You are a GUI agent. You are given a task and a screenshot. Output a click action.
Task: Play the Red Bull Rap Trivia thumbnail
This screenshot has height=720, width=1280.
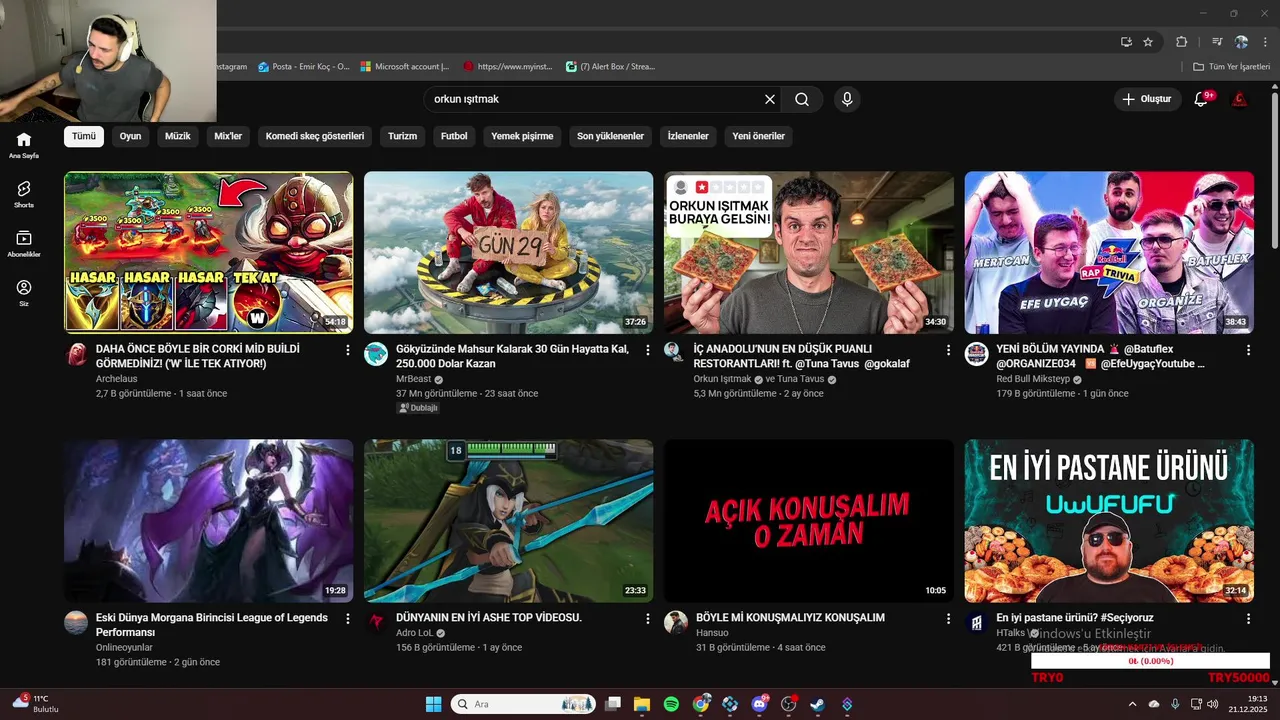1109,252
